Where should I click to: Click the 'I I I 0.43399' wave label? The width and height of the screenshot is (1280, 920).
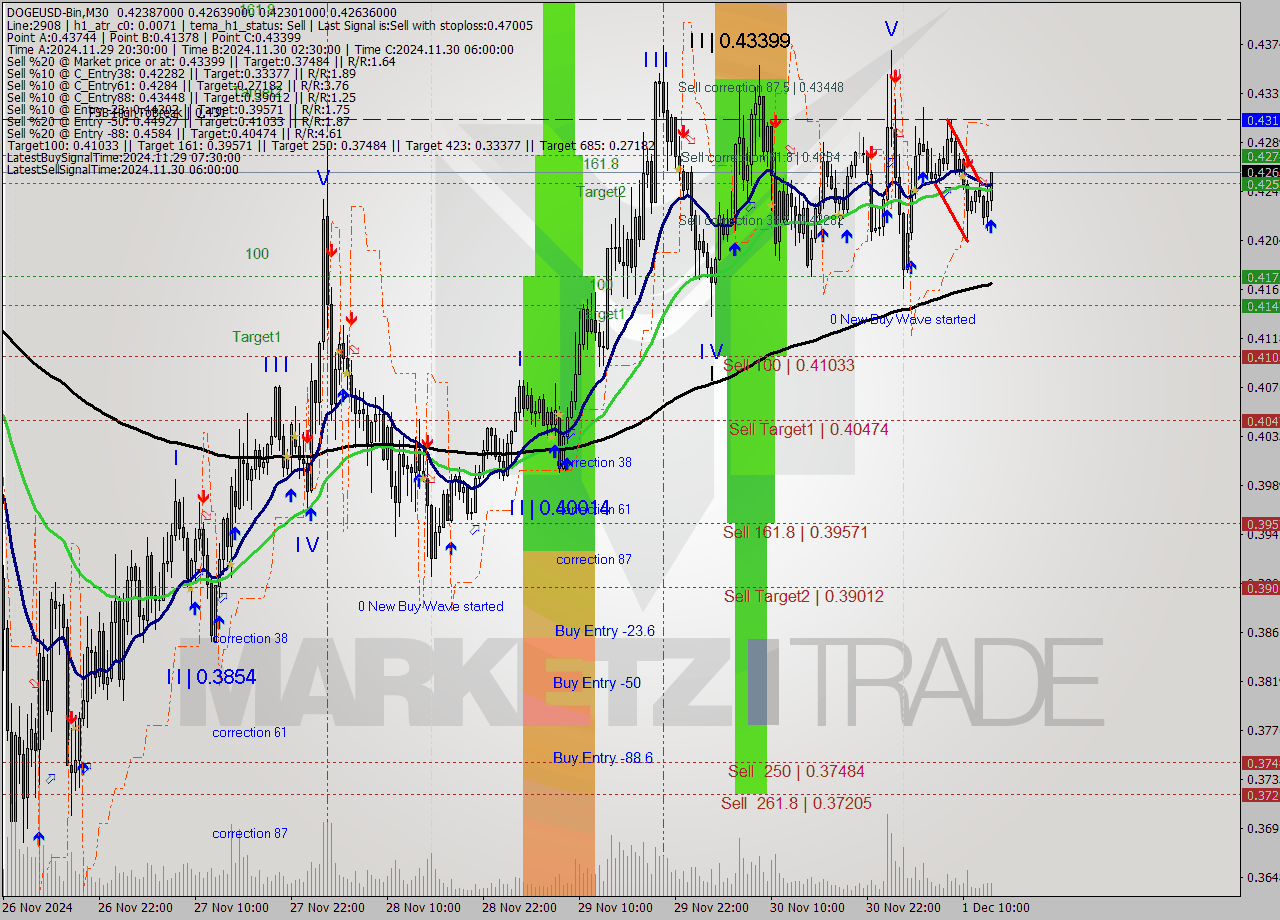[x=740, y=41]
